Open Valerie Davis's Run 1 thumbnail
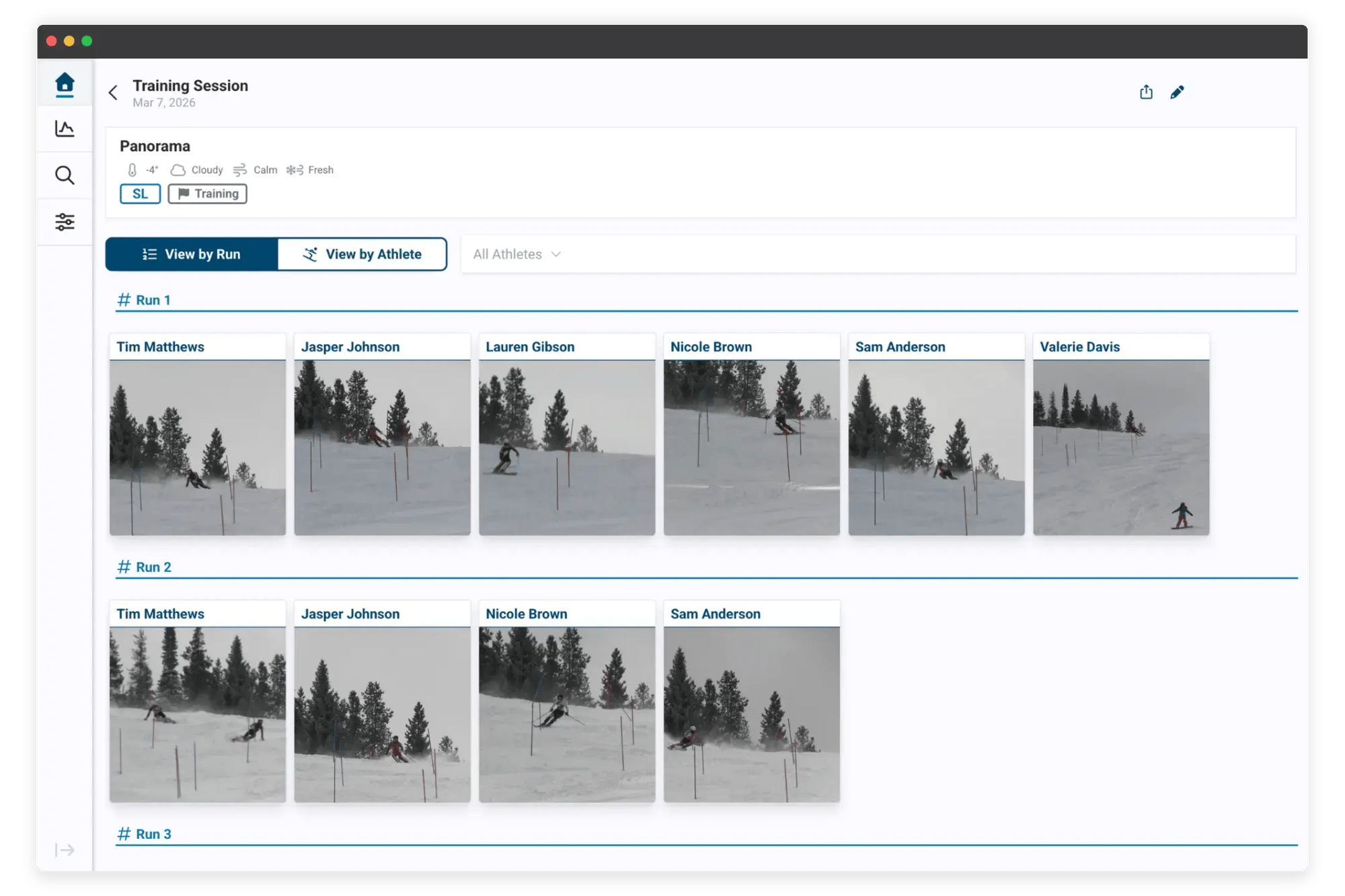The image size is (1345, 896). point(1121,447)
